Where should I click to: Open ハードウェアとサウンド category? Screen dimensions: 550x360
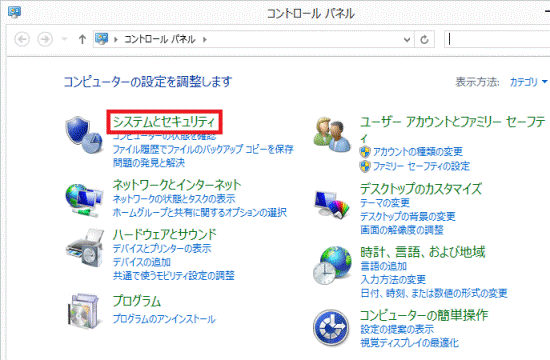coord(165,234)
